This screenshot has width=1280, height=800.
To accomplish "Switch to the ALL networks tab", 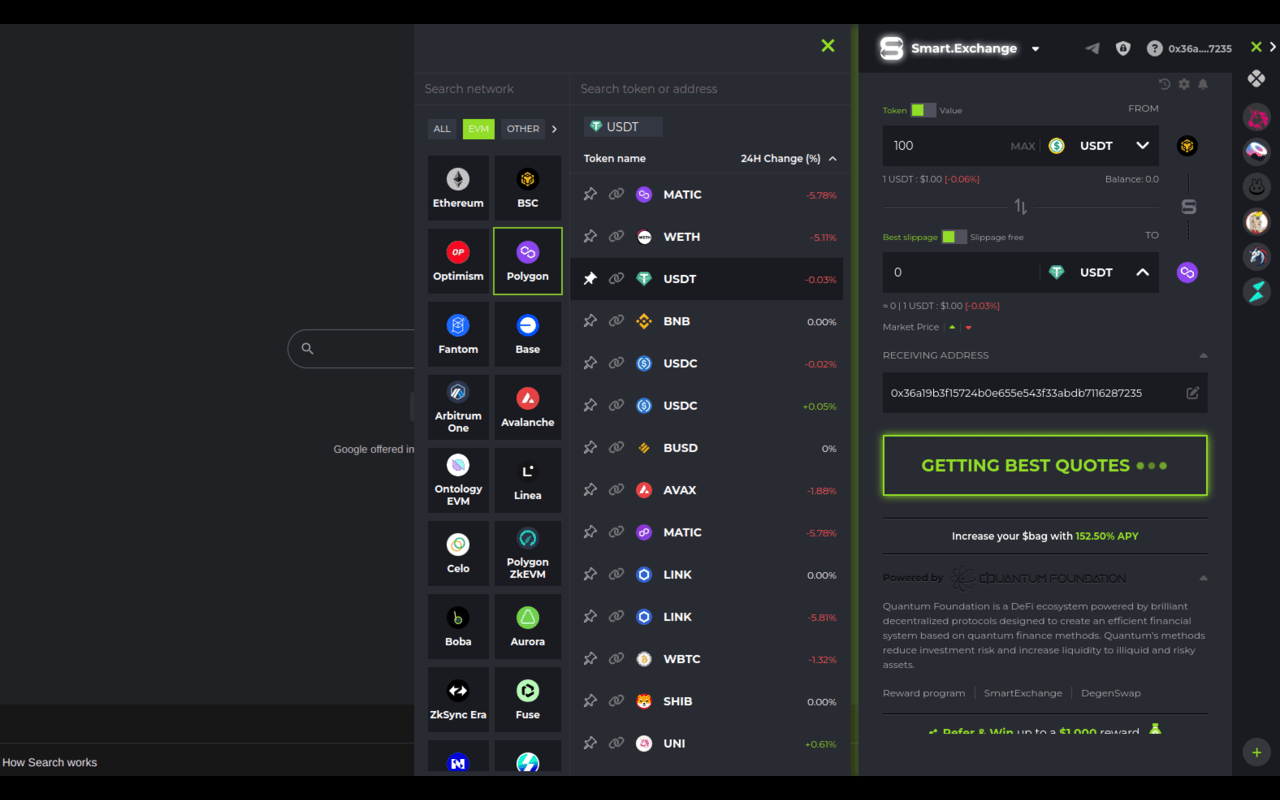I will (441, 128).
